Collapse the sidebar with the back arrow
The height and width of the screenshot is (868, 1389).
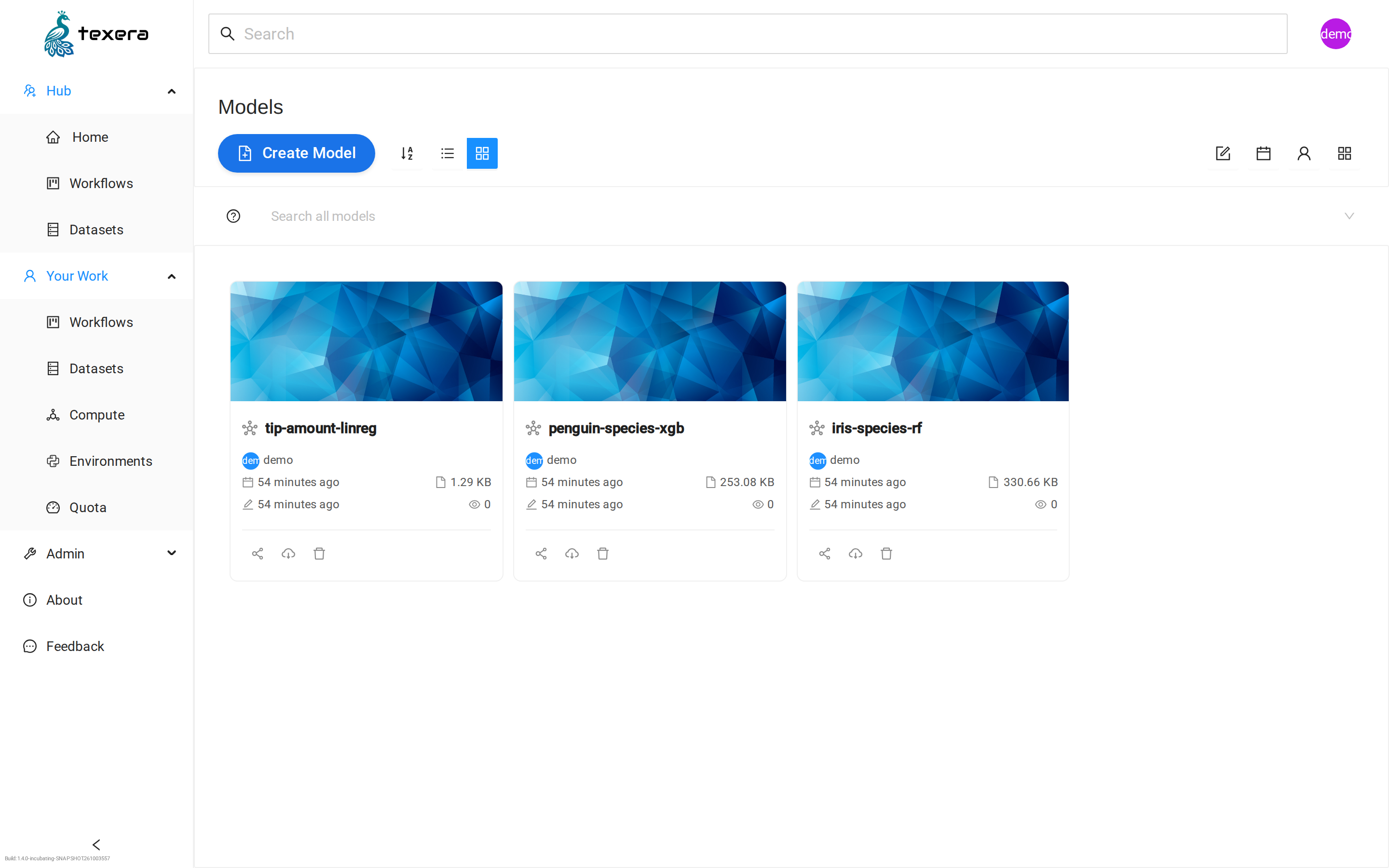pos(96,844)
